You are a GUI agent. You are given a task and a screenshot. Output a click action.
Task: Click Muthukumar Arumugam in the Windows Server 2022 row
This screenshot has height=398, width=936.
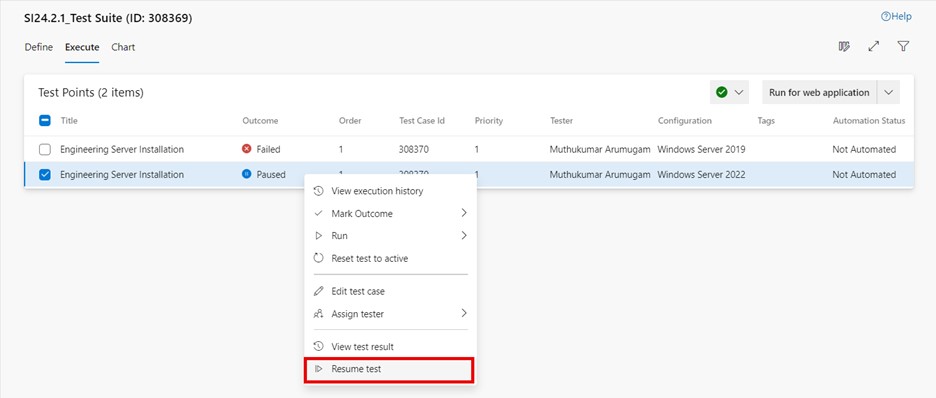[600, 175]
